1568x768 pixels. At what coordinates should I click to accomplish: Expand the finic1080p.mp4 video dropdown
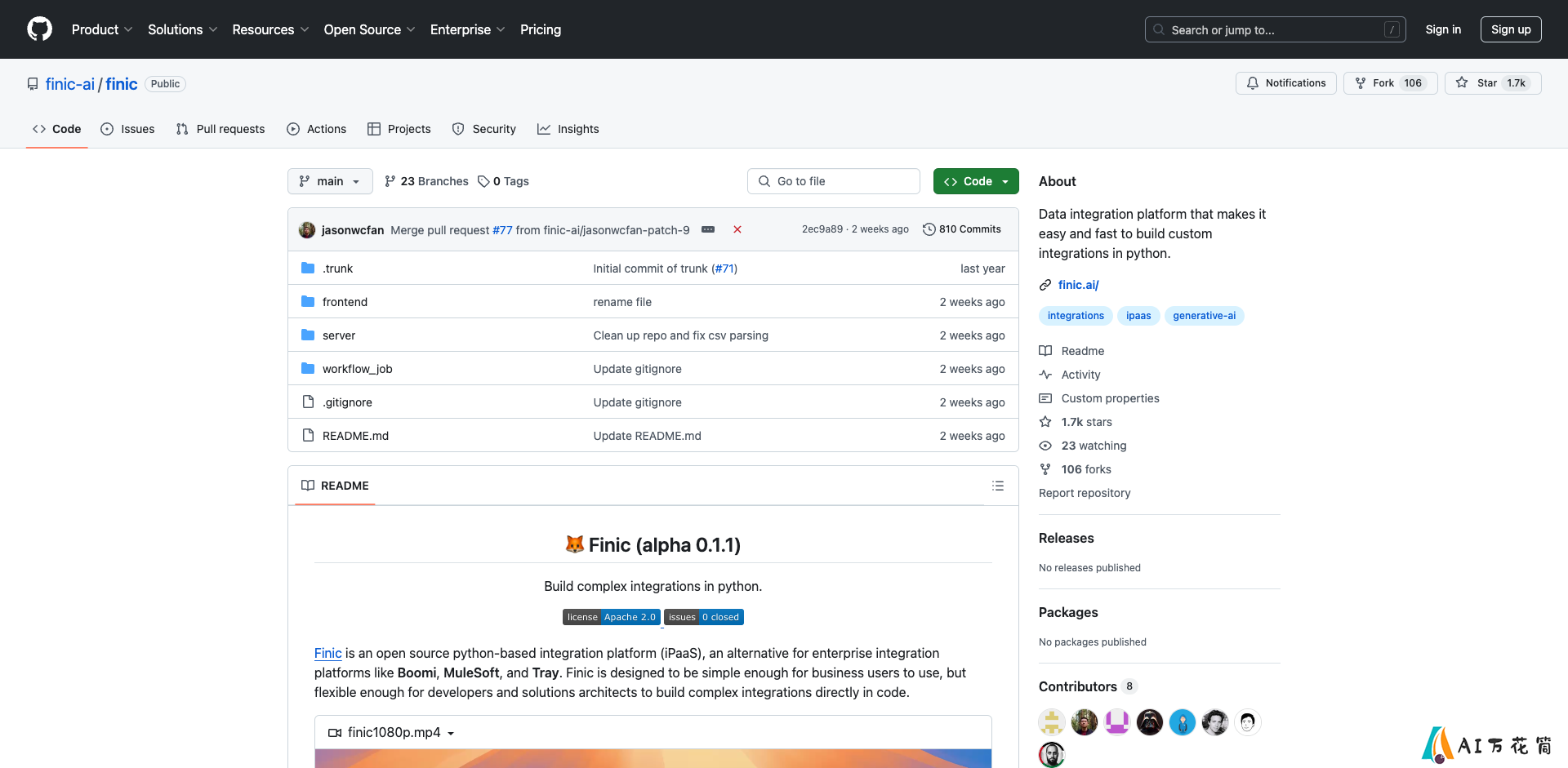click(392, 732)
